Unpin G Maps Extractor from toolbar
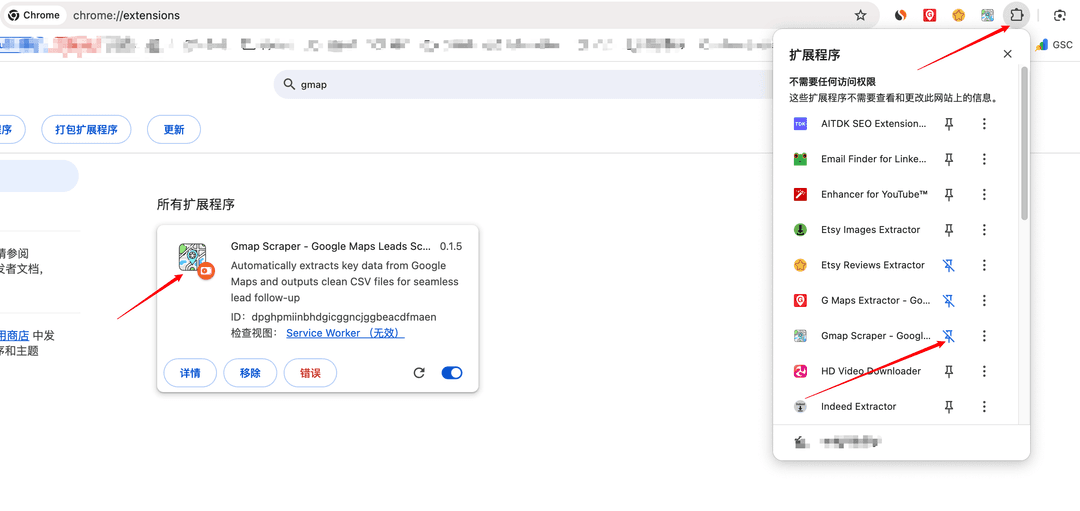The image size is (1080, 511). (948, 300)
